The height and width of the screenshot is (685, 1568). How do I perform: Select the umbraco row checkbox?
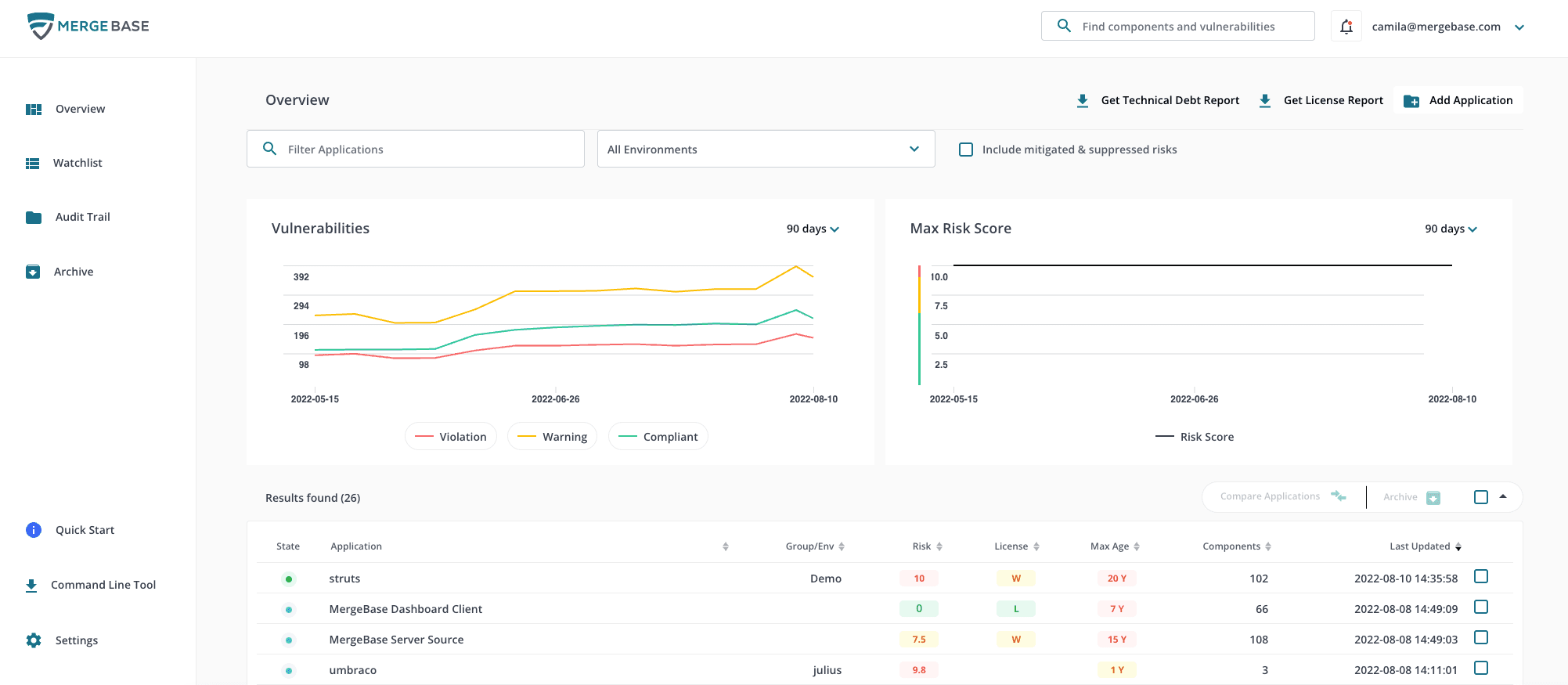pos(1481,668)
